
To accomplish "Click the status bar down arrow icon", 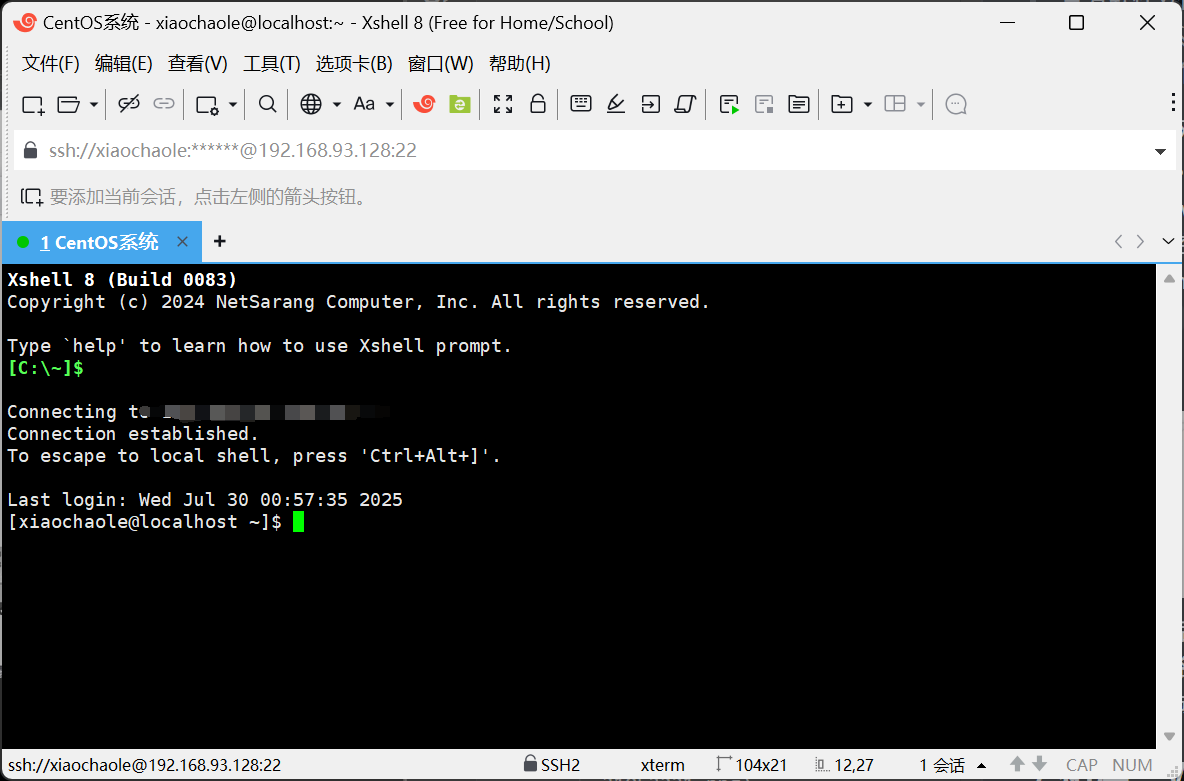I will pos(1040,764).
